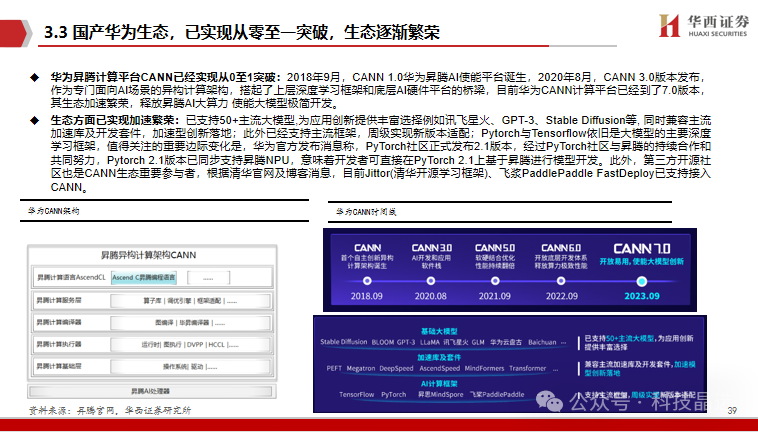Image resolution: width=758 pixels, height=432 pixels.
Task: Click "昇思MindSpore" in the framework row
Action: click(440, 394)
